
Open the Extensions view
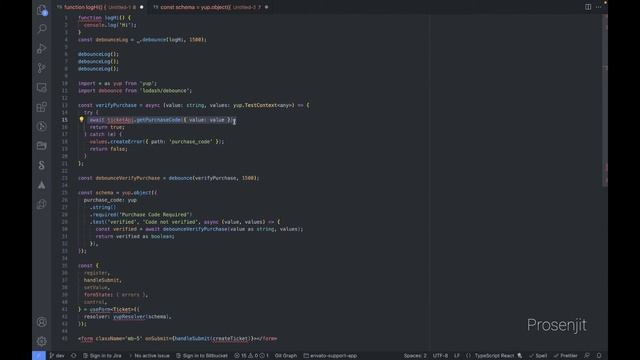click(x=42, y=107)
